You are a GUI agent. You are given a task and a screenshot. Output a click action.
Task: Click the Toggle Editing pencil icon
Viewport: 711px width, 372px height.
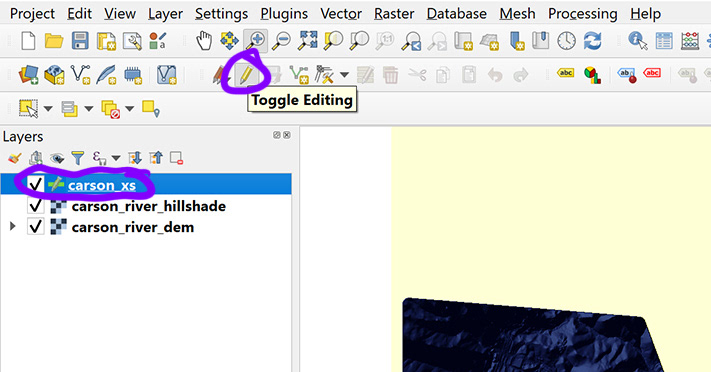point(246,75)
